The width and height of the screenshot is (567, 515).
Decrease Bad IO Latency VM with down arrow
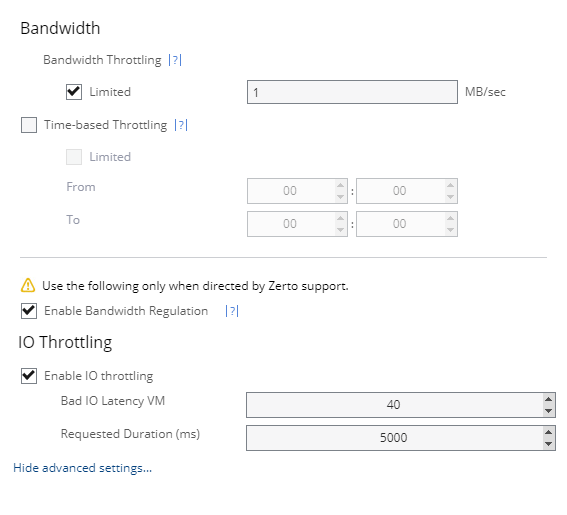[x=549, y=411]
